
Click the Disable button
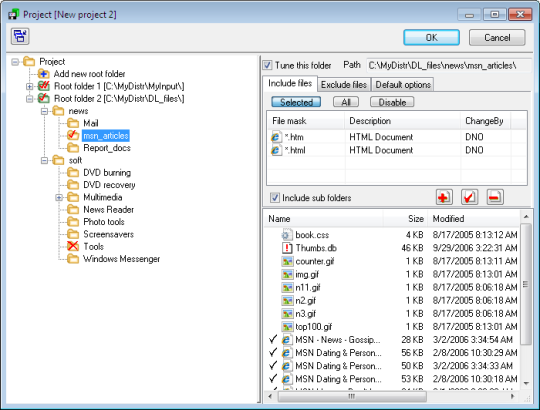pos(392,102)
